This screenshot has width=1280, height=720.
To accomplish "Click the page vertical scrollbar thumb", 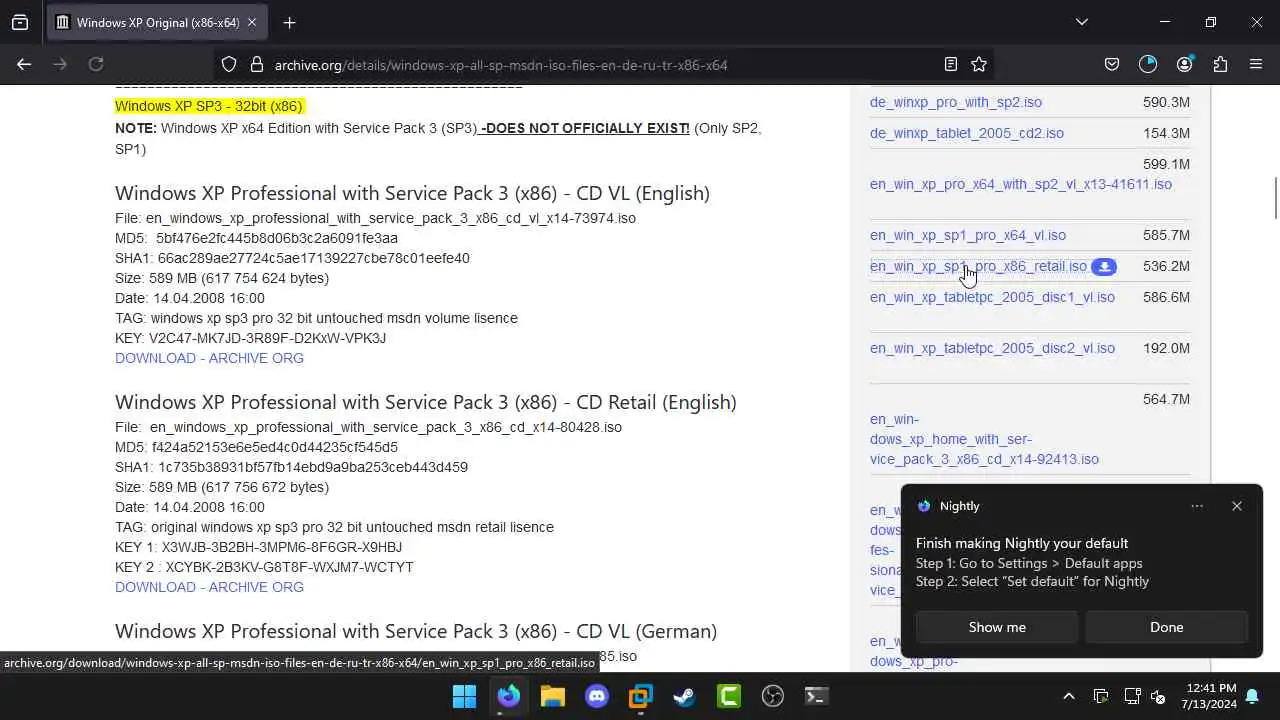I will click(x=1275, y=197).
